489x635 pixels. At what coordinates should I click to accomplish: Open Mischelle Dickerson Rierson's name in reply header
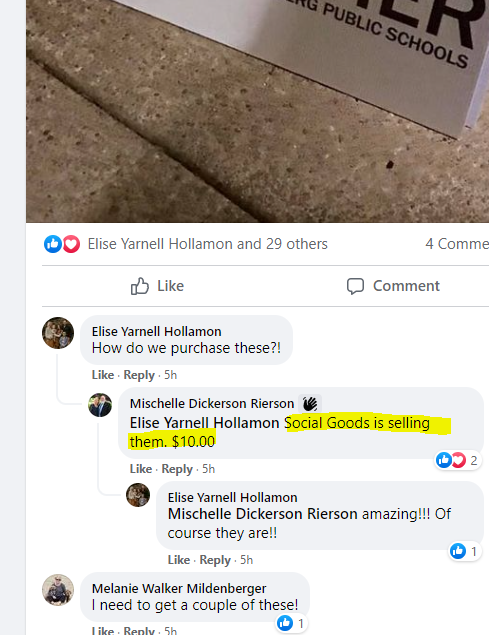[212, 403]
